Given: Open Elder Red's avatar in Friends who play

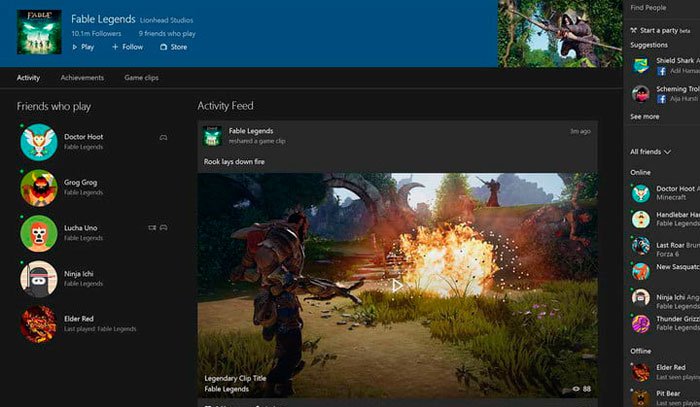Looking at the screenshot, I should click(39, 324).
